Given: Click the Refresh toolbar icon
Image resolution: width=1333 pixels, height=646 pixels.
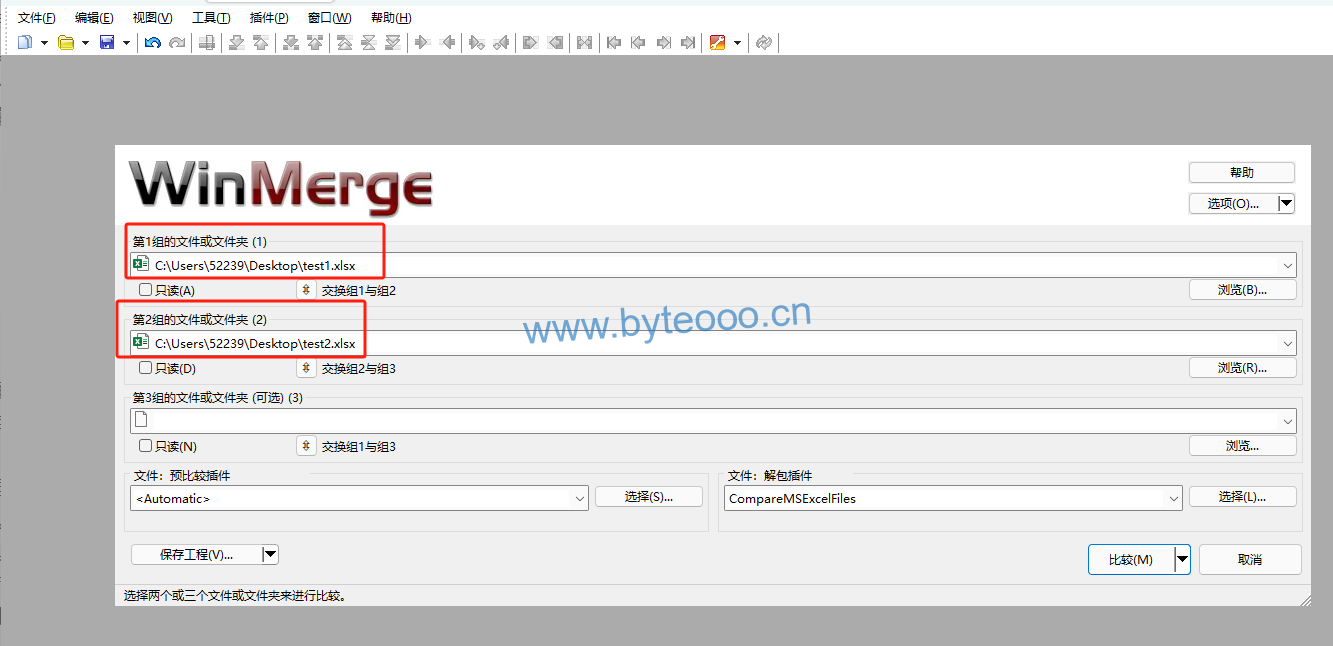Looking at the screenshot, I should 763,42.
